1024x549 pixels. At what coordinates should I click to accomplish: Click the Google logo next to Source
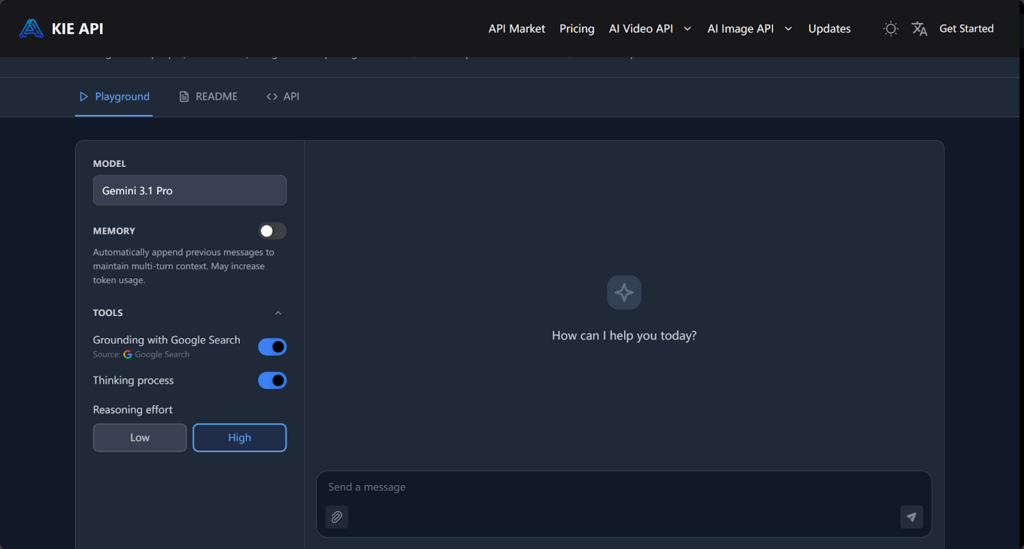tap(128, 355)
